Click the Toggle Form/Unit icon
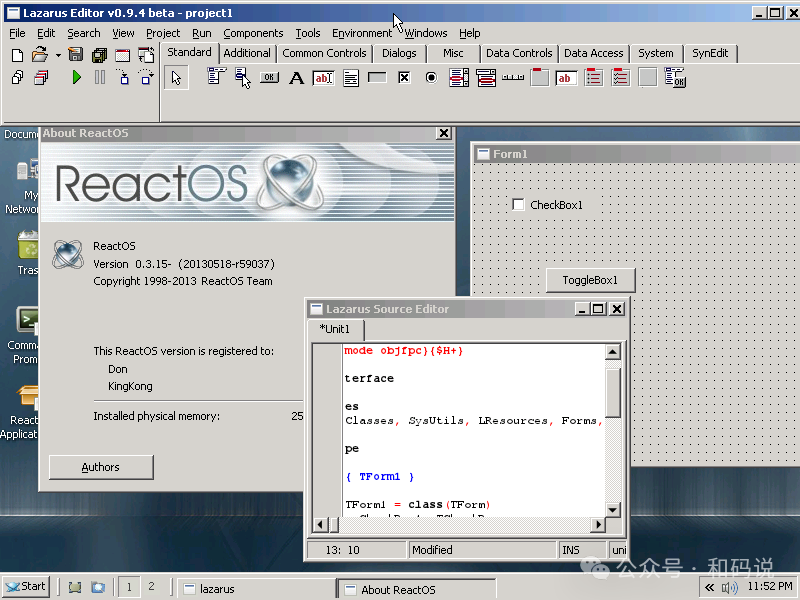Screen dimensions: 800x600 (146, 55)
